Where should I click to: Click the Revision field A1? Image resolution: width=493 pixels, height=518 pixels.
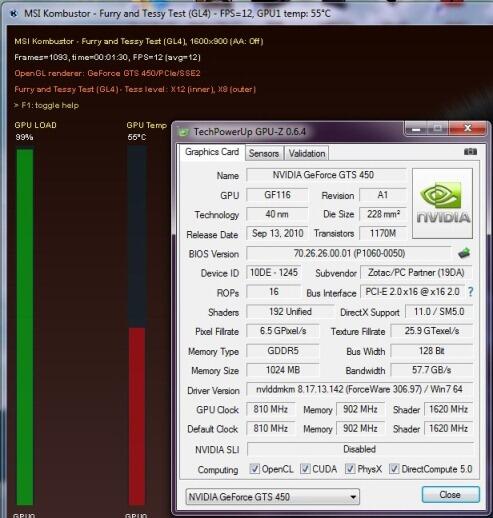382,195
